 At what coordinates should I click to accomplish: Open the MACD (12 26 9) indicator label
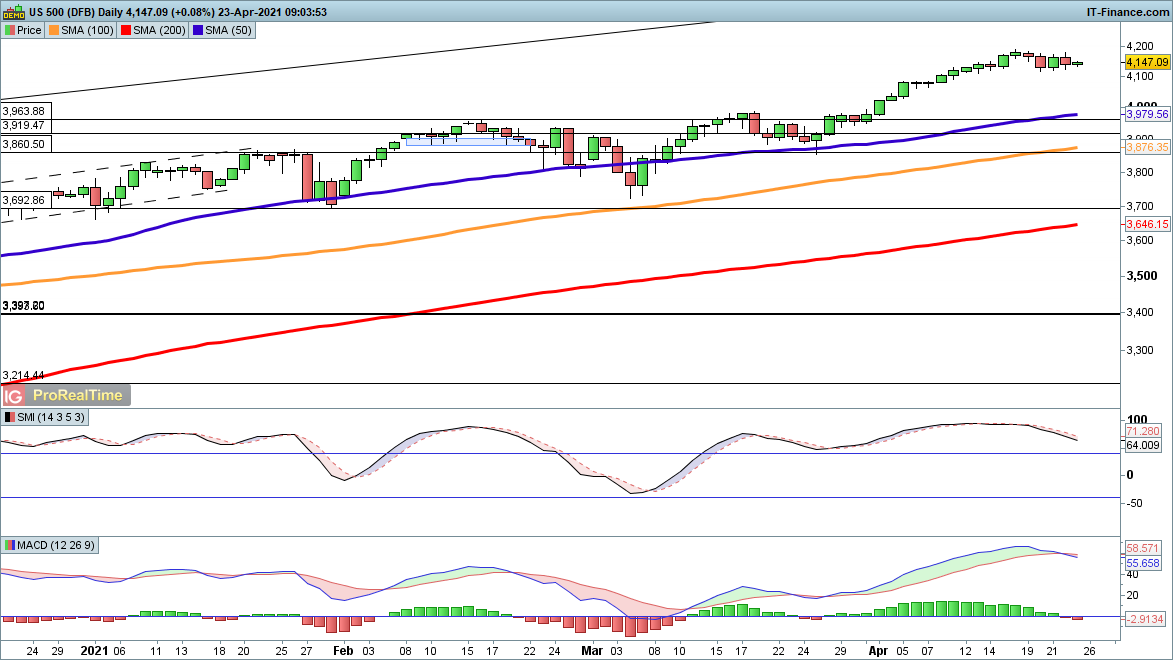(x=56, y=545)
